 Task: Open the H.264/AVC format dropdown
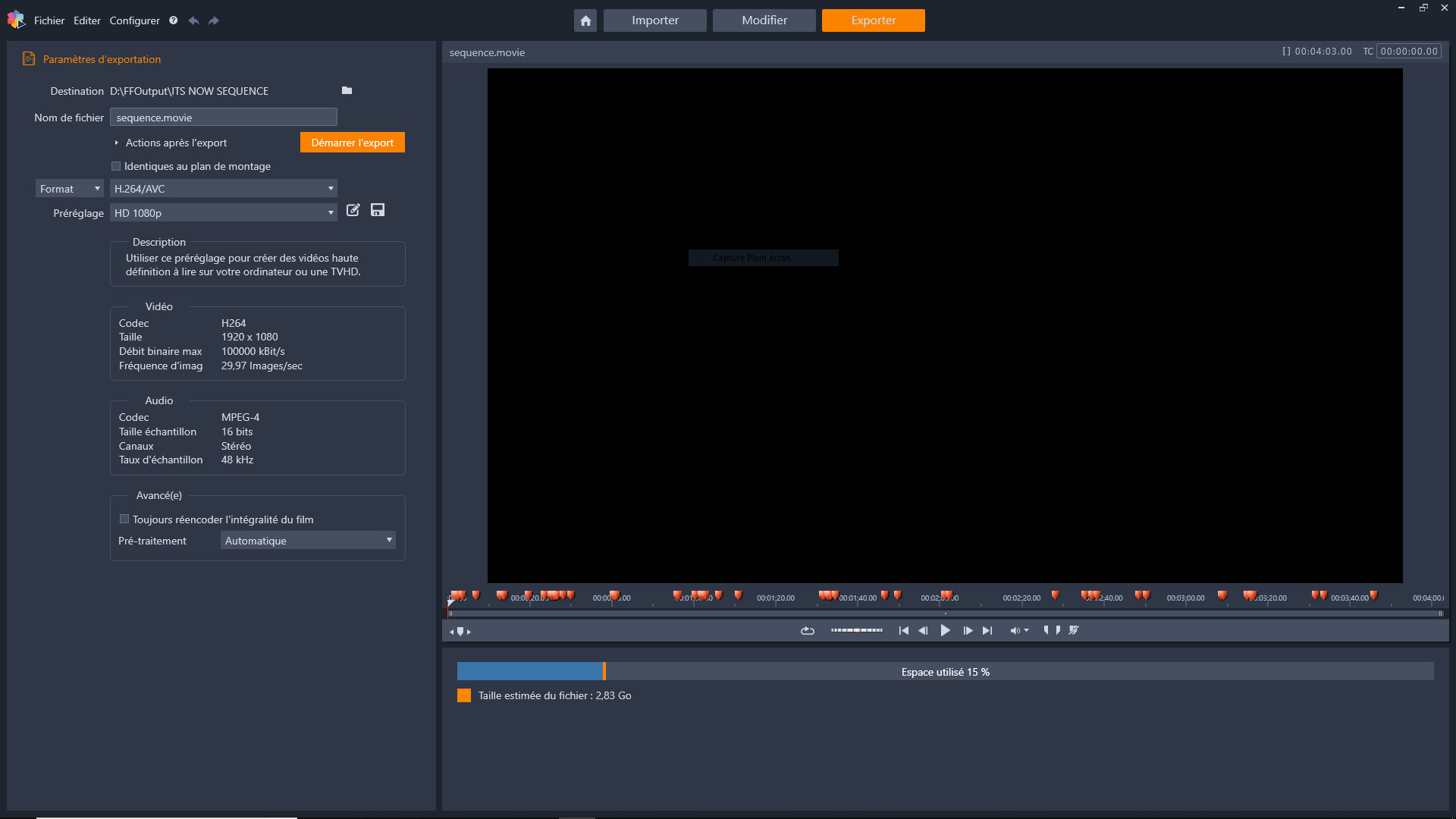click(x=224, y=189)
